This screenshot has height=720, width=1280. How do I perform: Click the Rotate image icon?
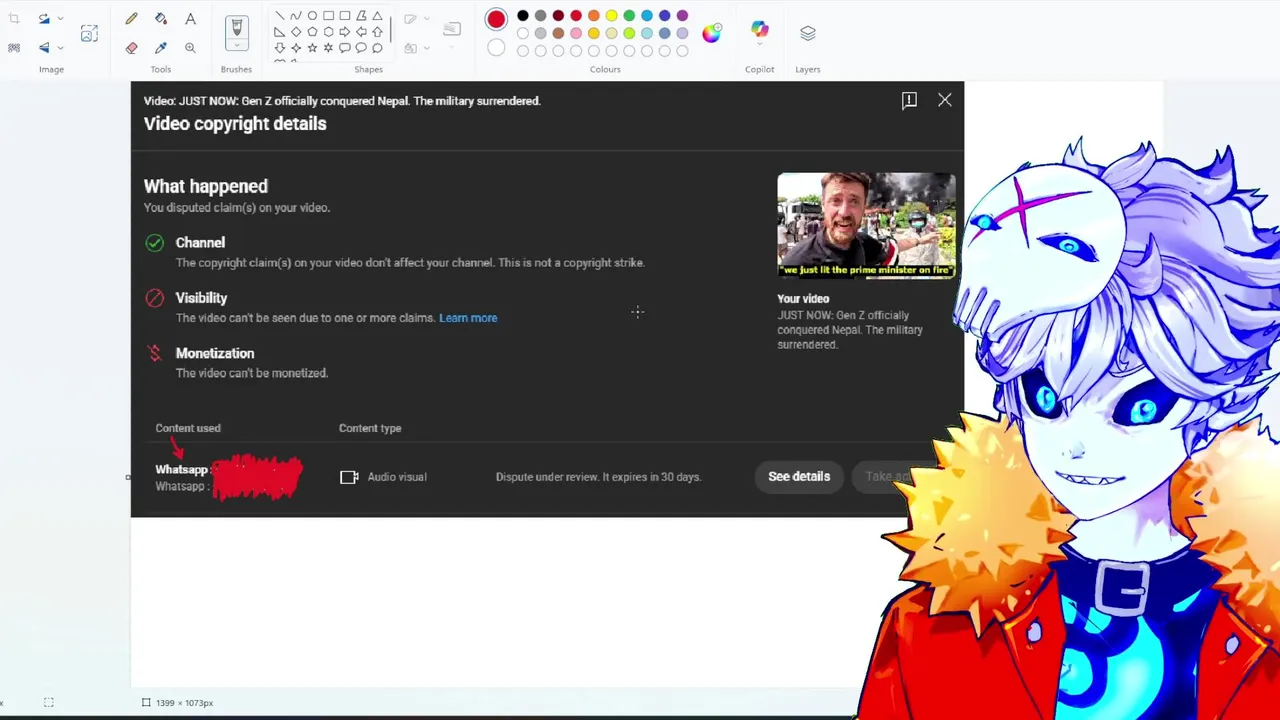tap(44, 19)
